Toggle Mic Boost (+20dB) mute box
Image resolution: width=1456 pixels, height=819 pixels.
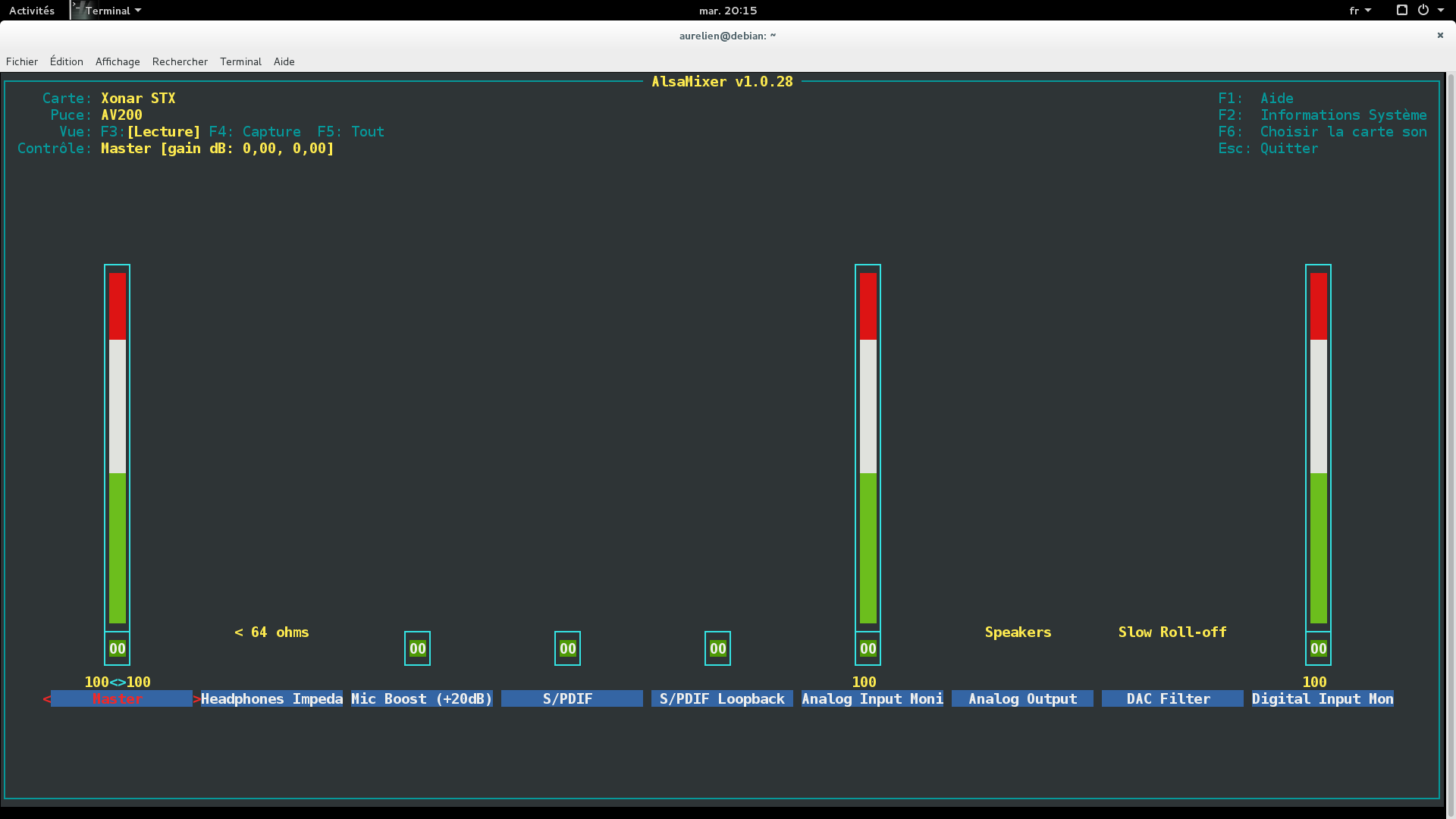[417, 648]
